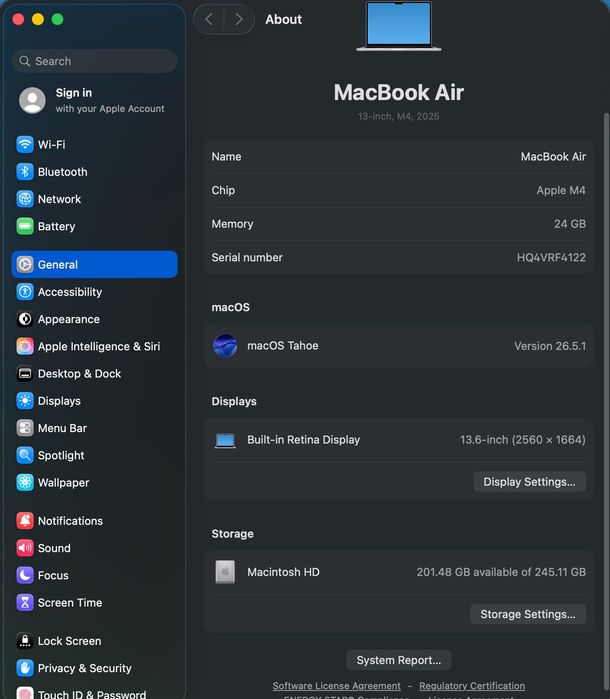Click Desktop & Dock icon
Image resolution: width=610 pixels, height=699 pixels.
(x=25, y=373)
